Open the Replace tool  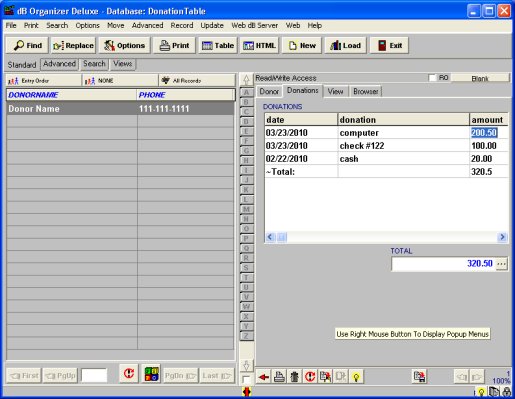73,45
